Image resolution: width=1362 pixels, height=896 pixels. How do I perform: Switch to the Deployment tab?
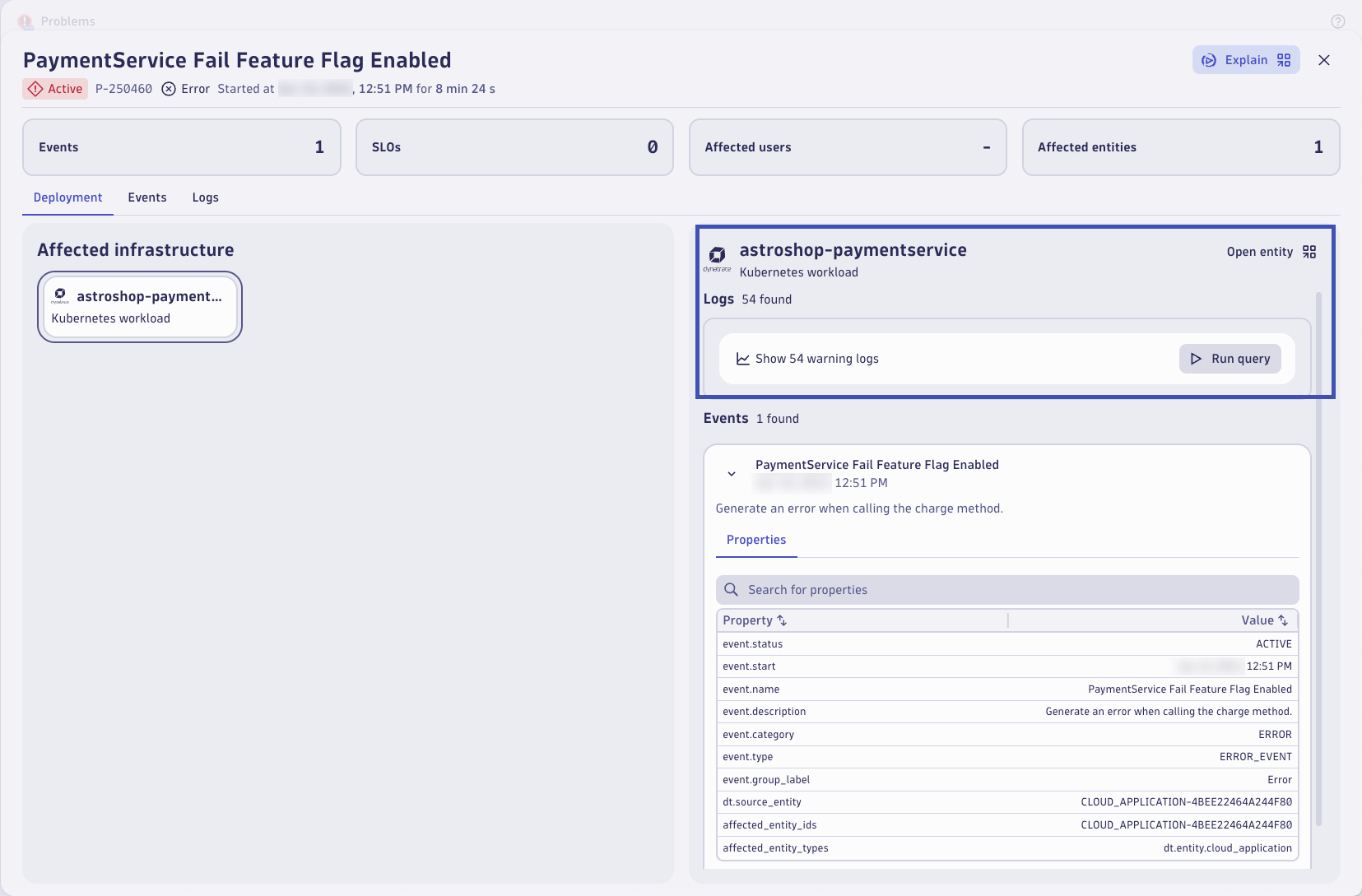click(x=68, y=197)
